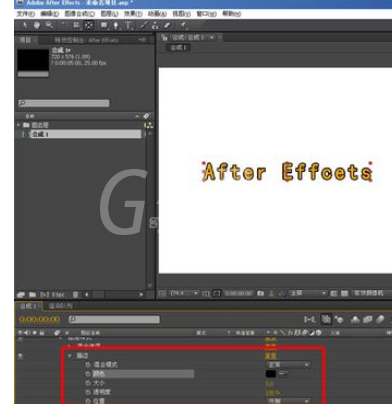Toggle frame blending switch in timeline

coord(367,320)
